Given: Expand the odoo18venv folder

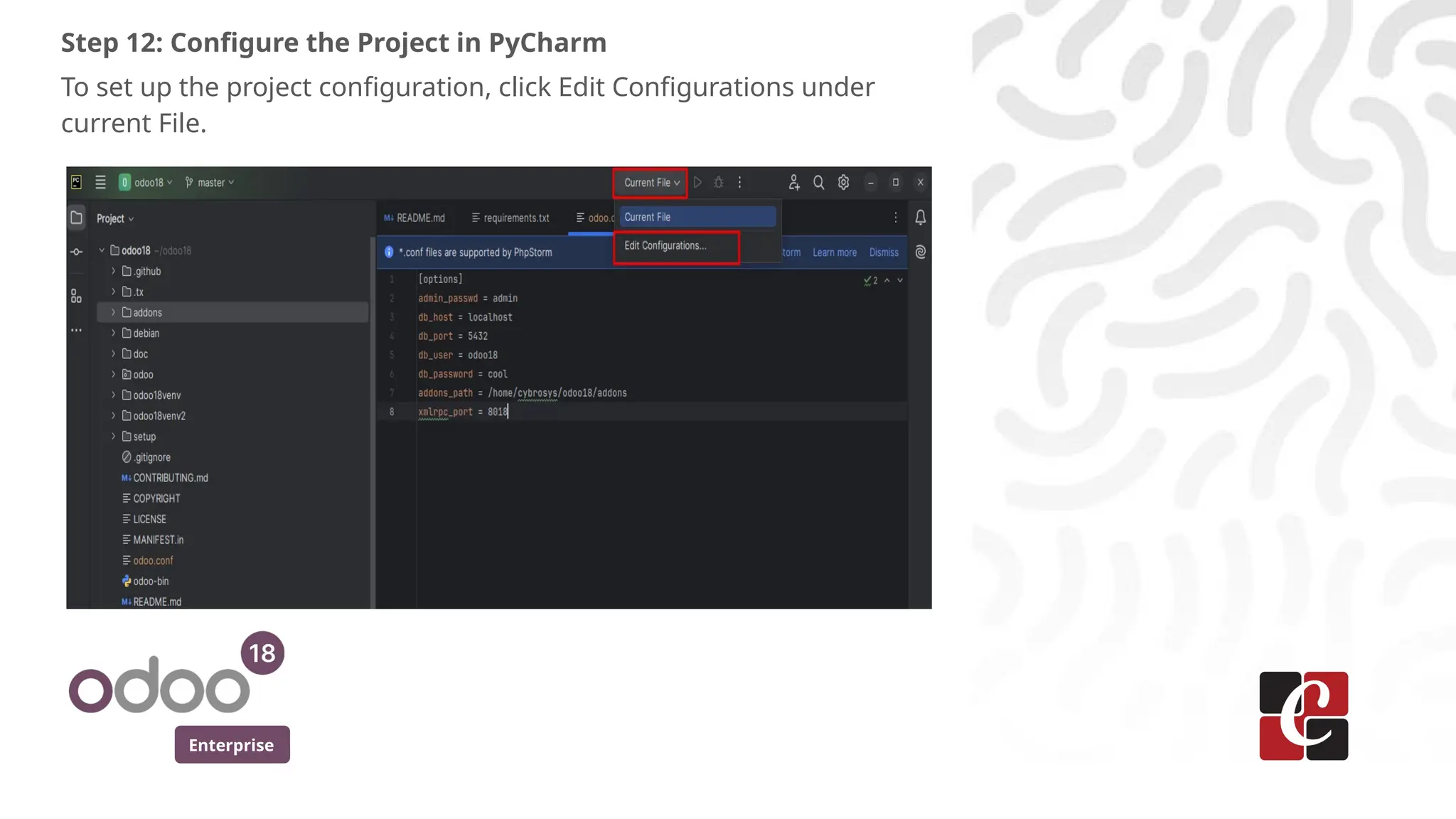Looking at the screenshot, I should click(113, 395).
